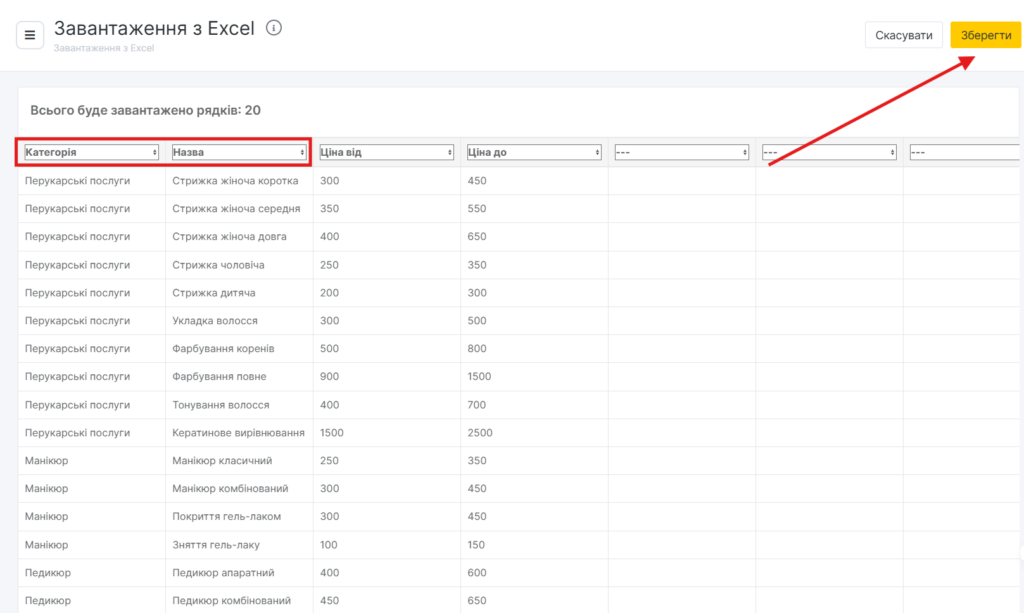Viewport: 1024px width, 613px height.
Task: Open the hamburger menu icon
Action: coord(29,35)
